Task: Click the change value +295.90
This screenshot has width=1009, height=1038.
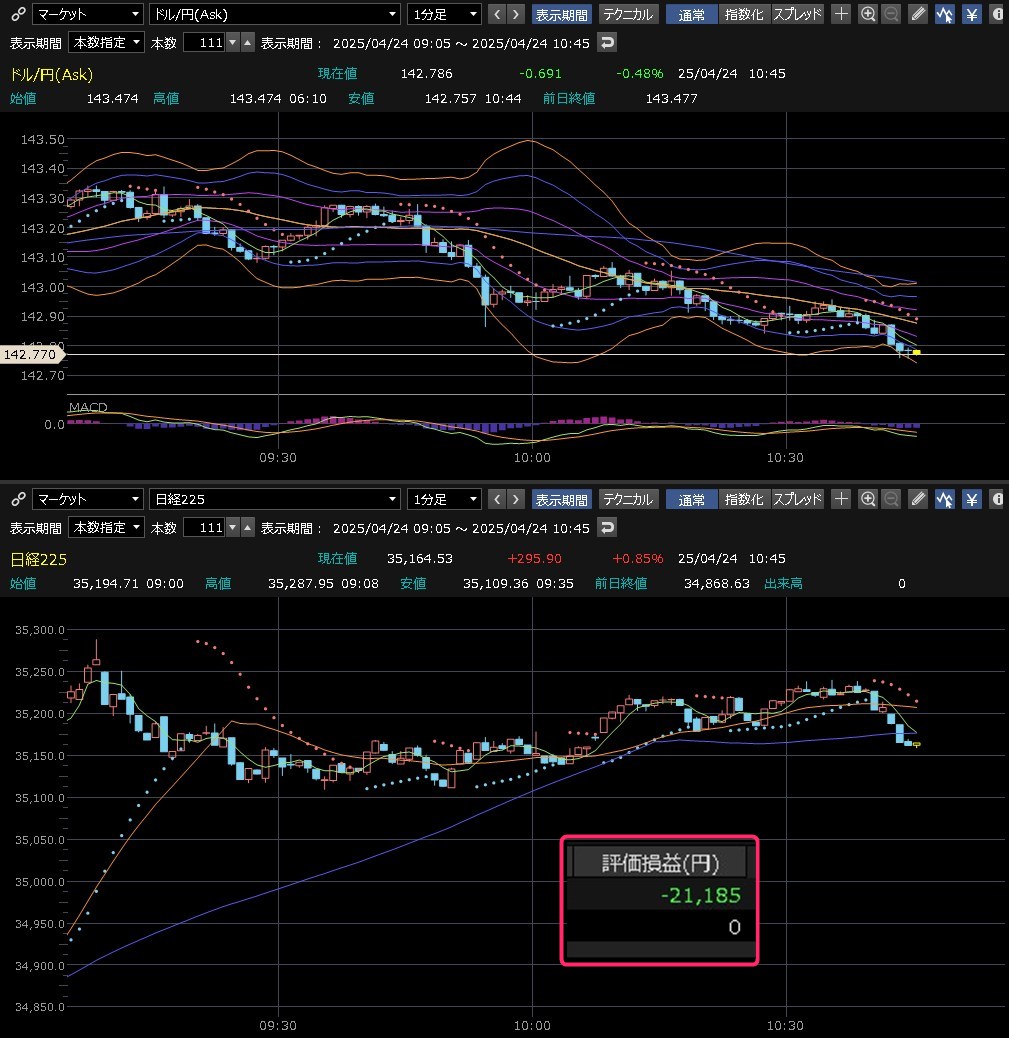Action: tap(534, 558)
